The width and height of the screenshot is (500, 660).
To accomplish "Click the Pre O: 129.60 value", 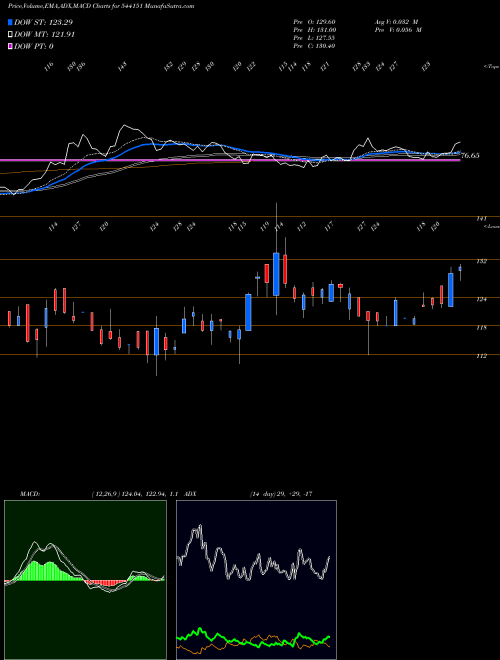I will [314, 22].
